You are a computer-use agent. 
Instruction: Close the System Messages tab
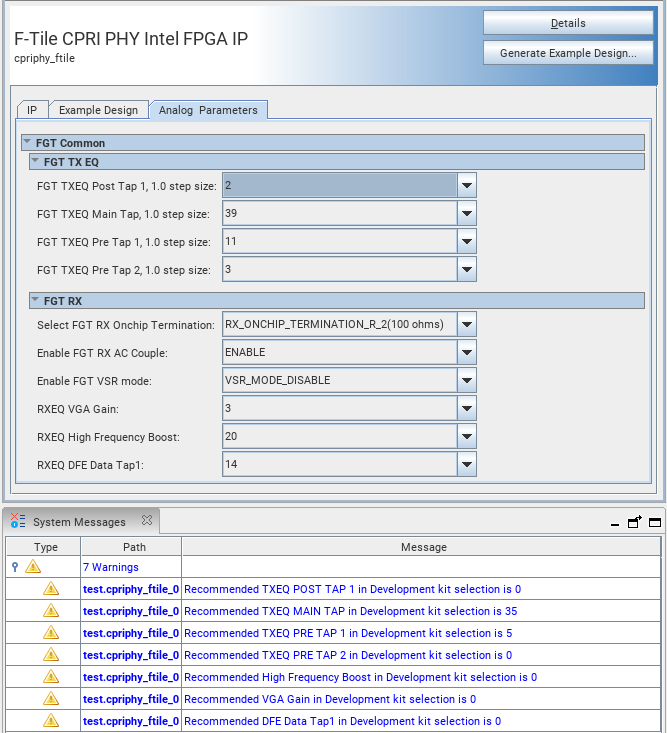pyautogui.click(x=147, y=520)
